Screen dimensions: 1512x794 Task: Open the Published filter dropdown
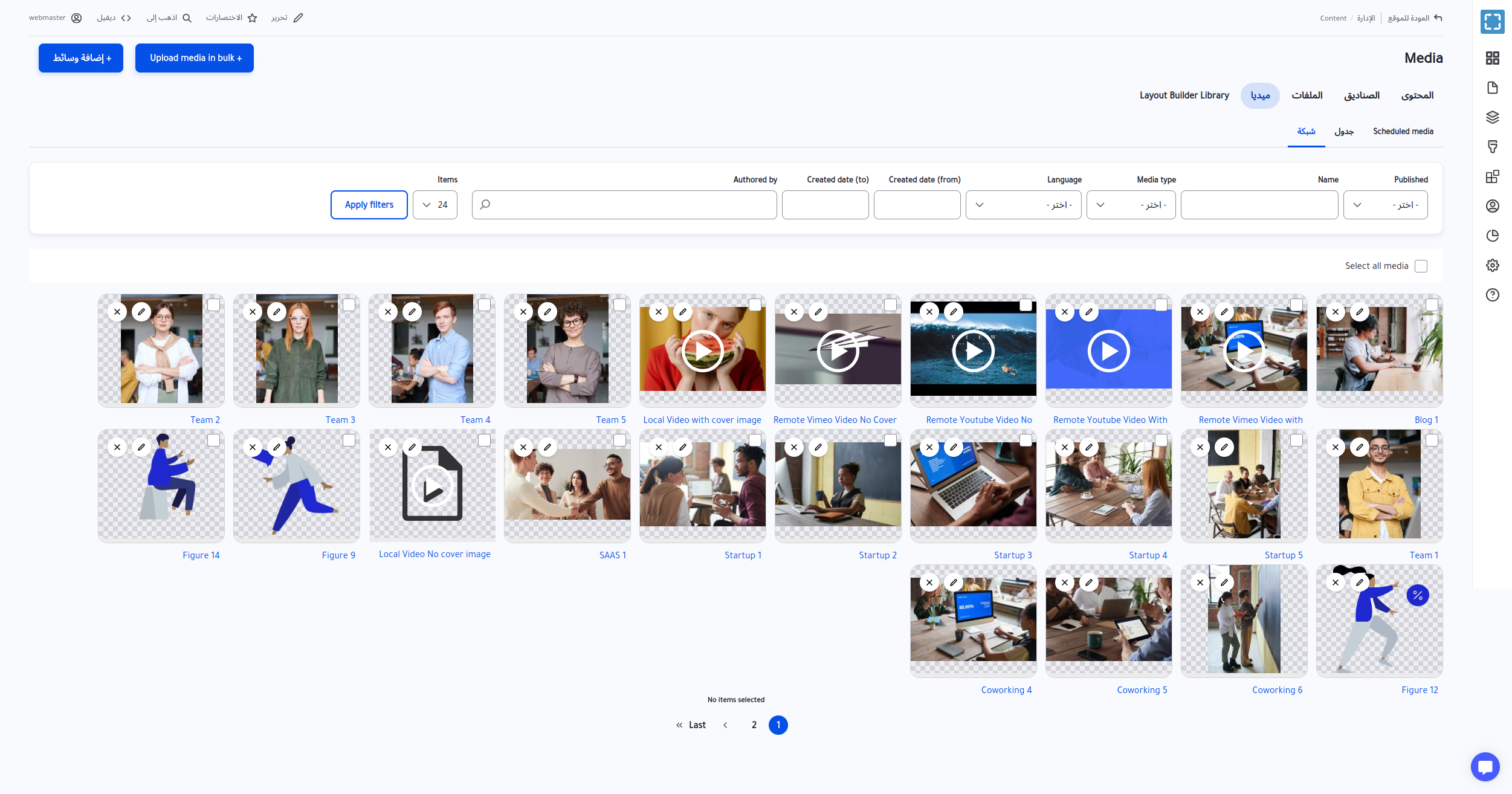(x=1385, y=205)
